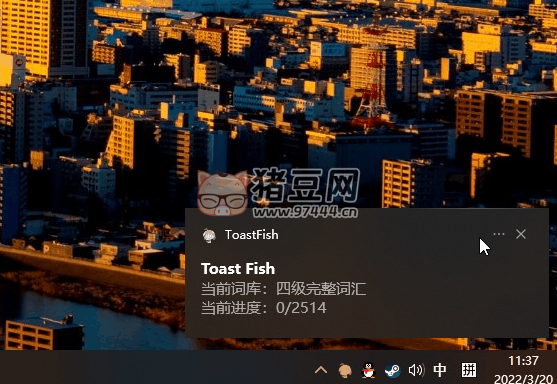Open the clock showing 11:37
The height and width of the screenshot is (384, 557).
[524, 361]
